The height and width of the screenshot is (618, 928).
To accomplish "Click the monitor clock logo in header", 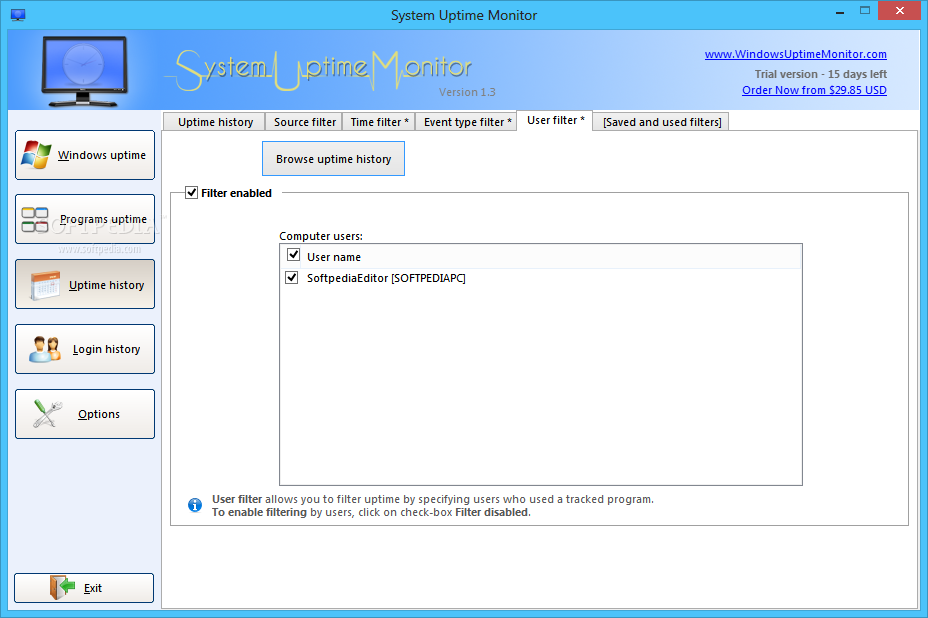I will 85,71.
